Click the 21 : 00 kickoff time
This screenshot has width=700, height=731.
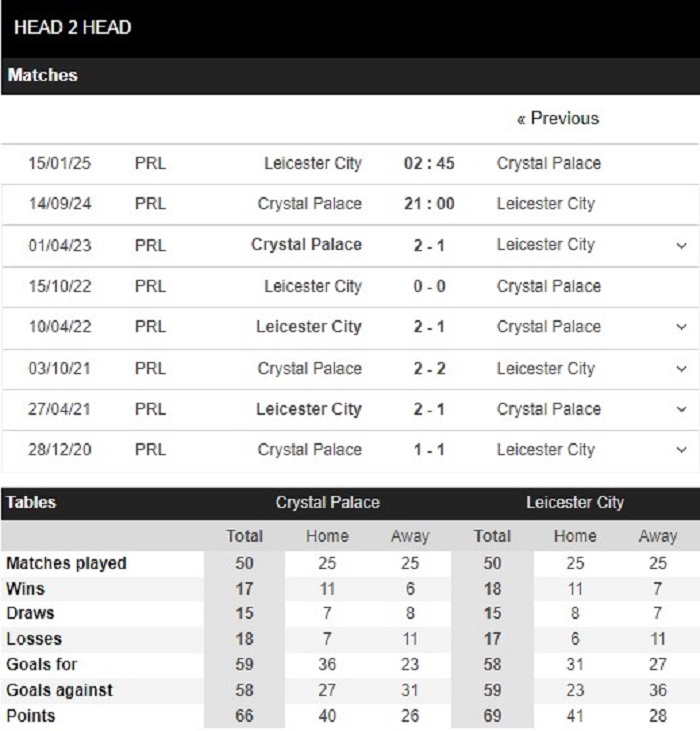pos(429,204)
